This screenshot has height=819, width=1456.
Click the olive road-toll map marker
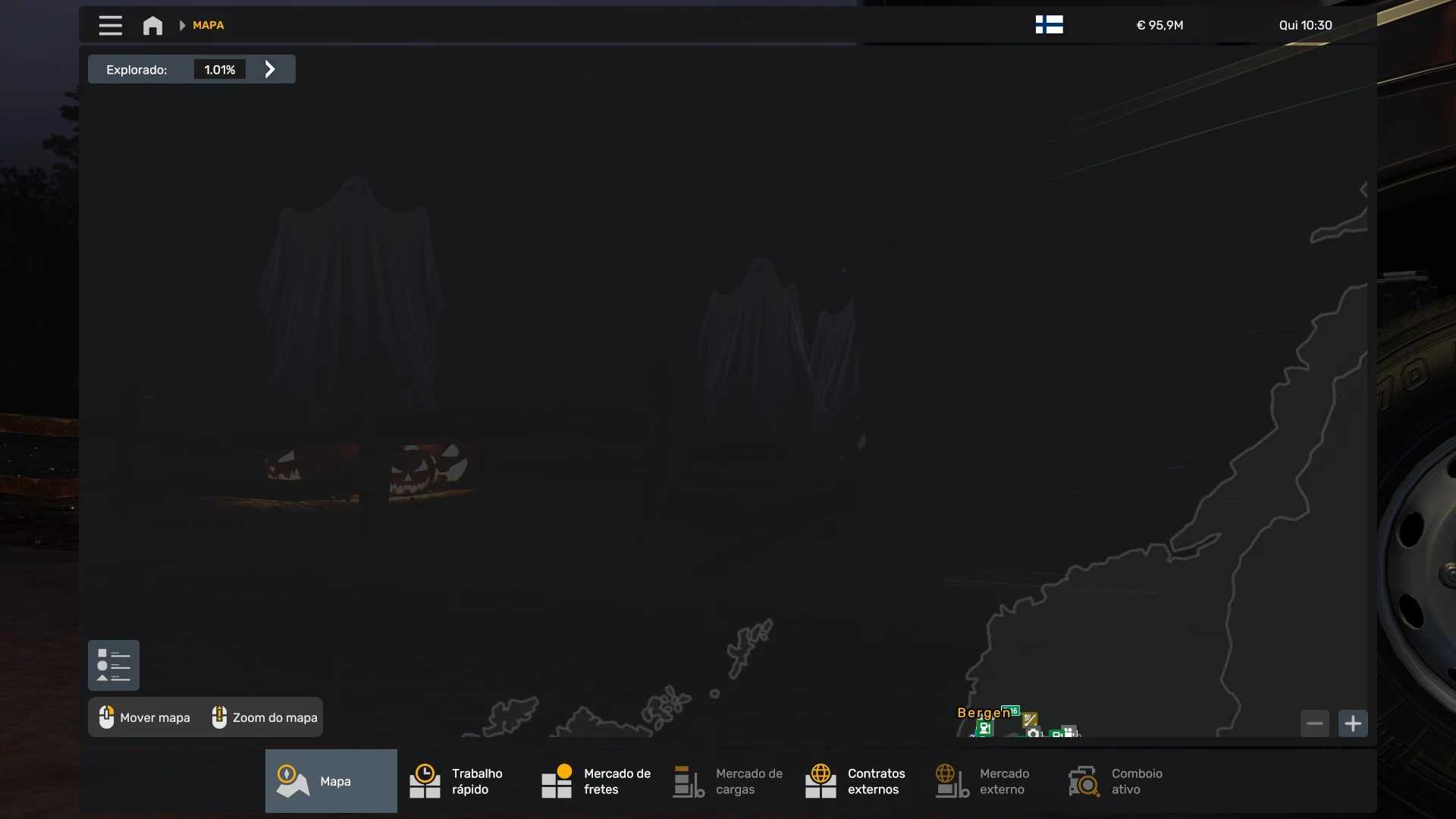(x=1030, y=719)
